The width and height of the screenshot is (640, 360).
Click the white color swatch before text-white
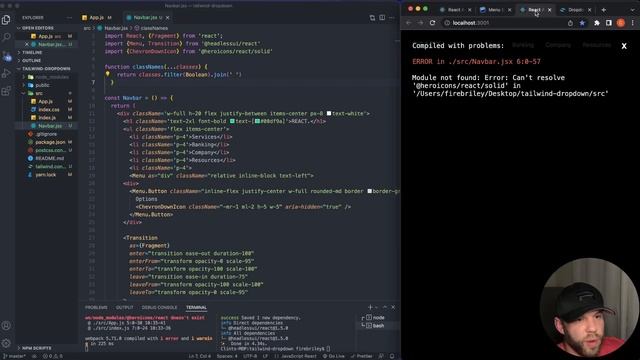329,113
